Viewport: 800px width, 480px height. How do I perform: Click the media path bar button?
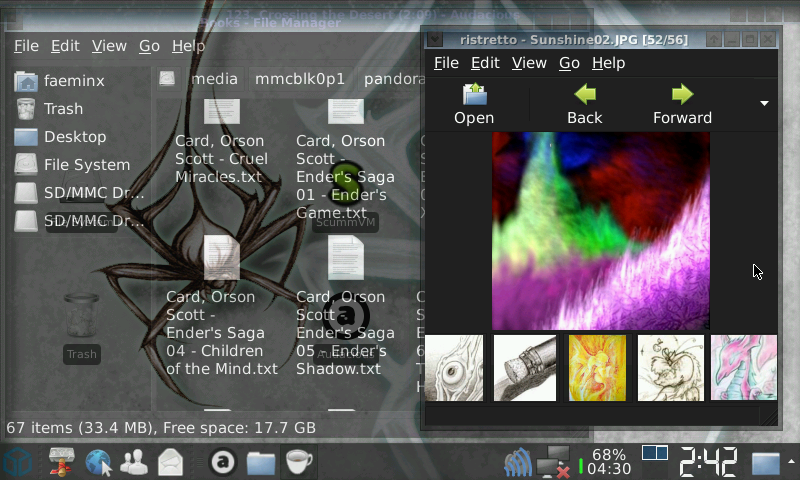tap(214, 78)
